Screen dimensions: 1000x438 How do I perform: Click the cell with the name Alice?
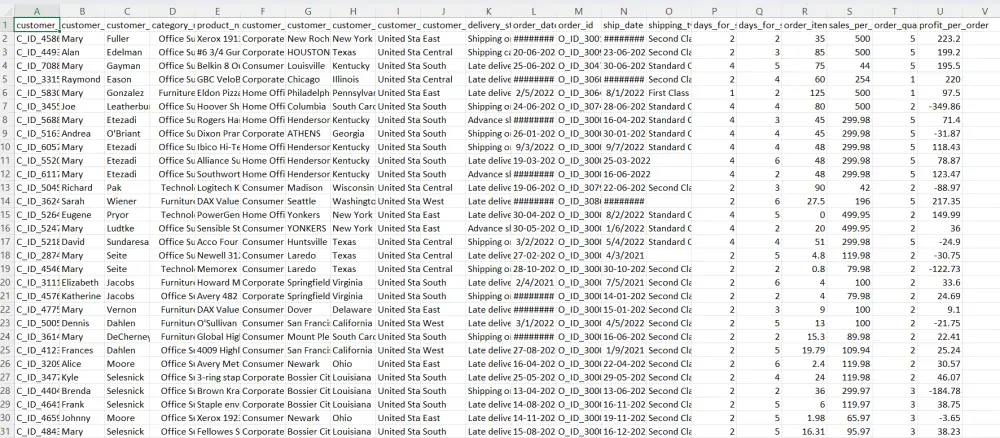pos(82,364)
